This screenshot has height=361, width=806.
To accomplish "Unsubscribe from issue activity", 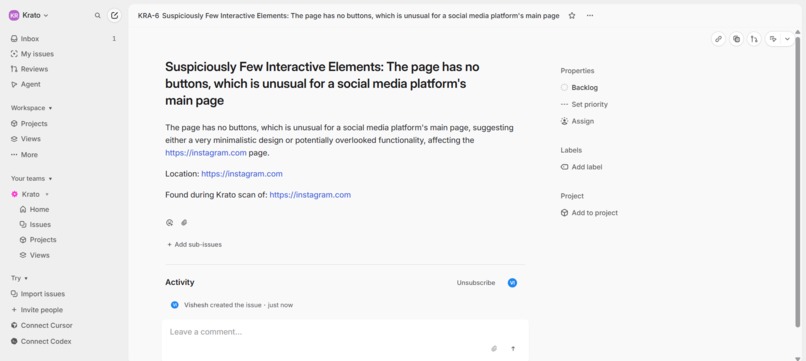I will pyautogui.click(x=476, y=283).
